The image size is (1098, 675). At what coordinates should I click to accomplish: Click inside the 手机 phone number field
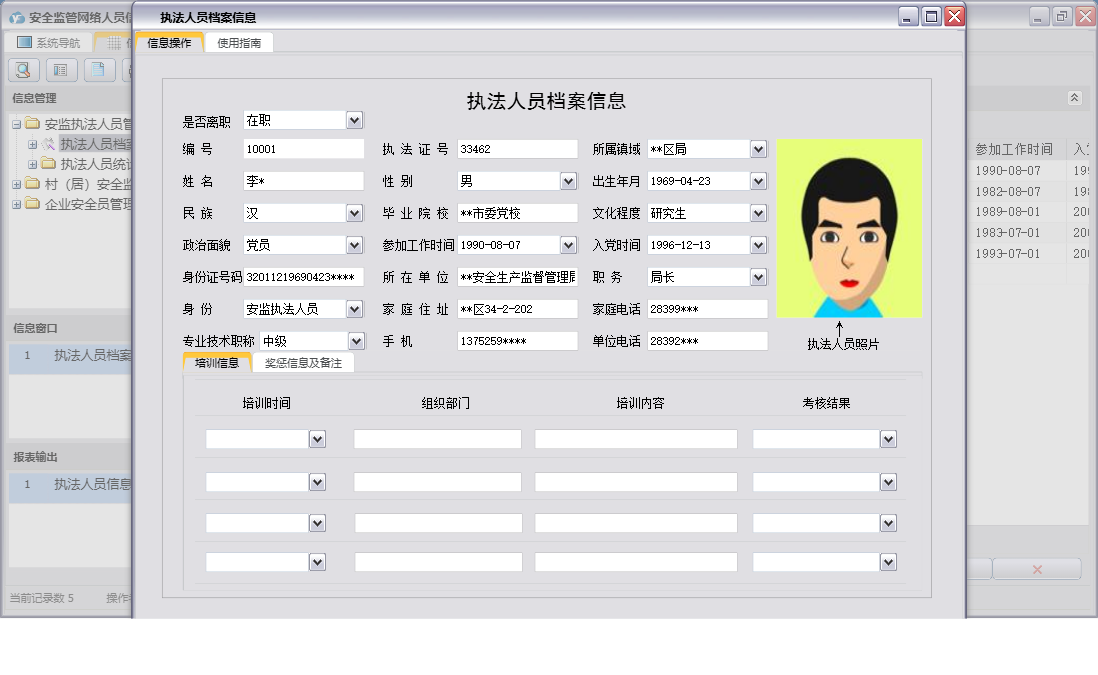[x=516, y=340]
